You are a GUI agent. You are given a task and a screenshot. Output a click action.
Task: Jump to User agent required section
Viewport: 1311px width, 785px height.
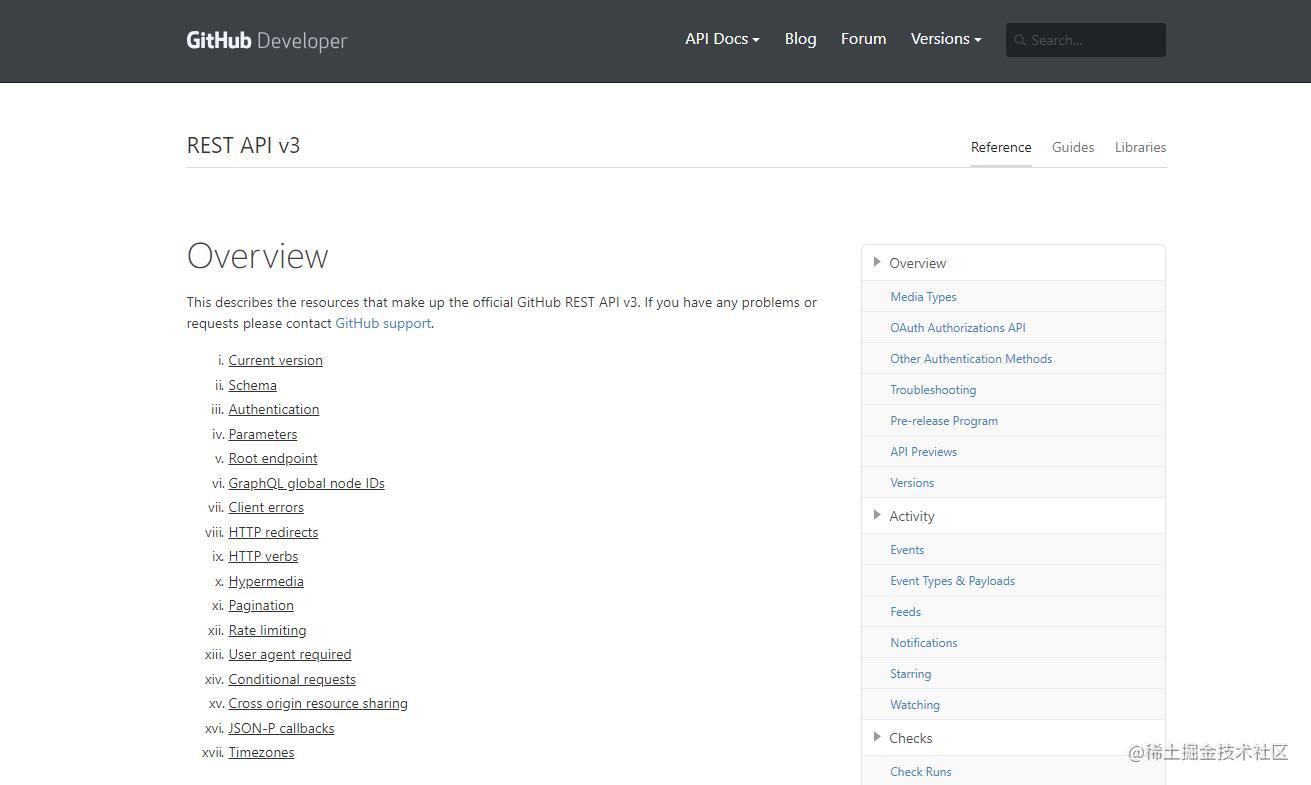click(289, 654)
